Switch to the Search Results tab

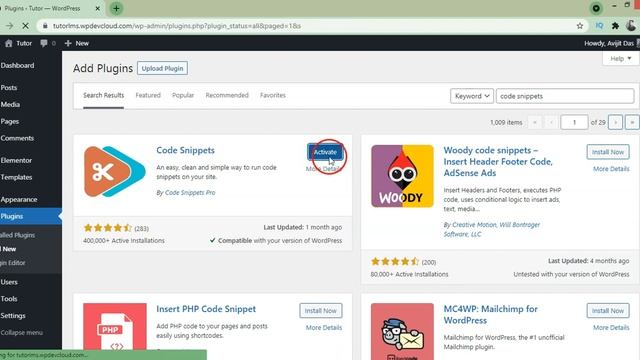104,95
